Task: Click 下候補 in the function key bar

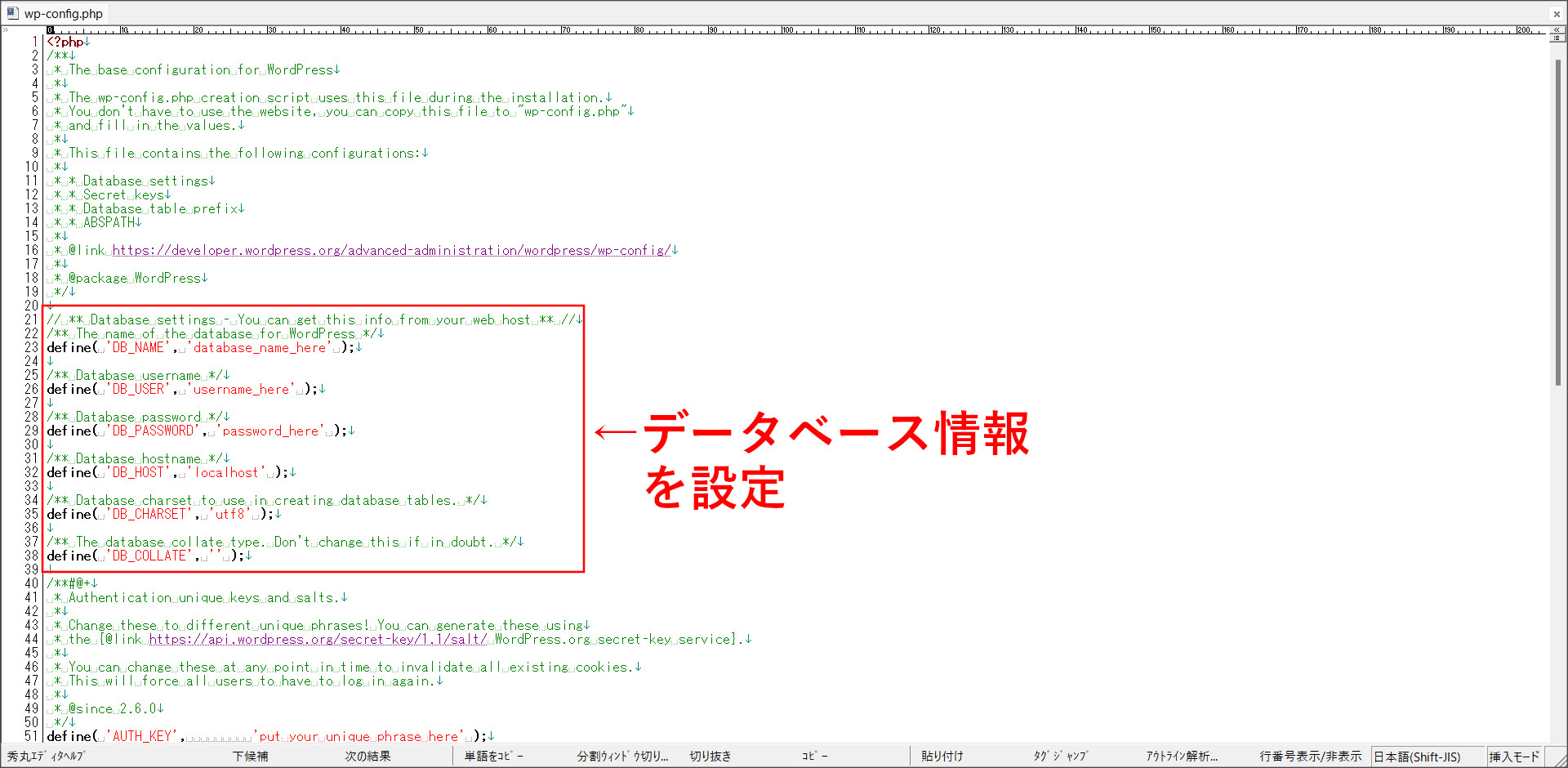Action: 250,757
